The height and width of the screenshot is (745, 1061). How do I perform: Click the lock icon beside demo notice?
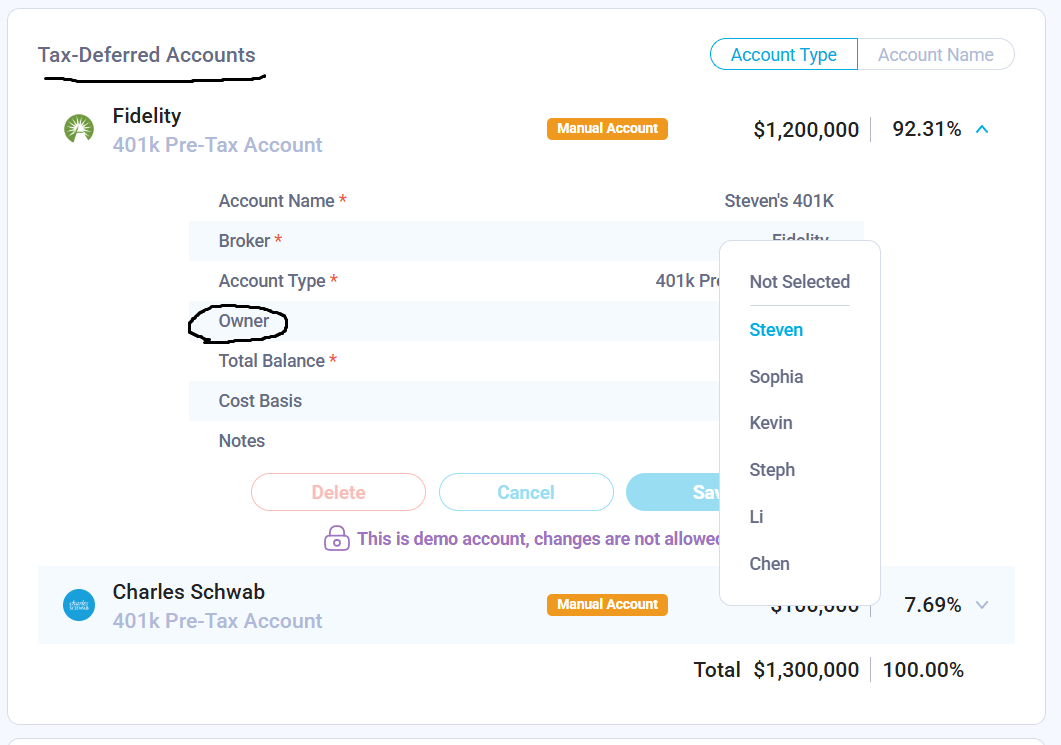[x=336, y=539]
